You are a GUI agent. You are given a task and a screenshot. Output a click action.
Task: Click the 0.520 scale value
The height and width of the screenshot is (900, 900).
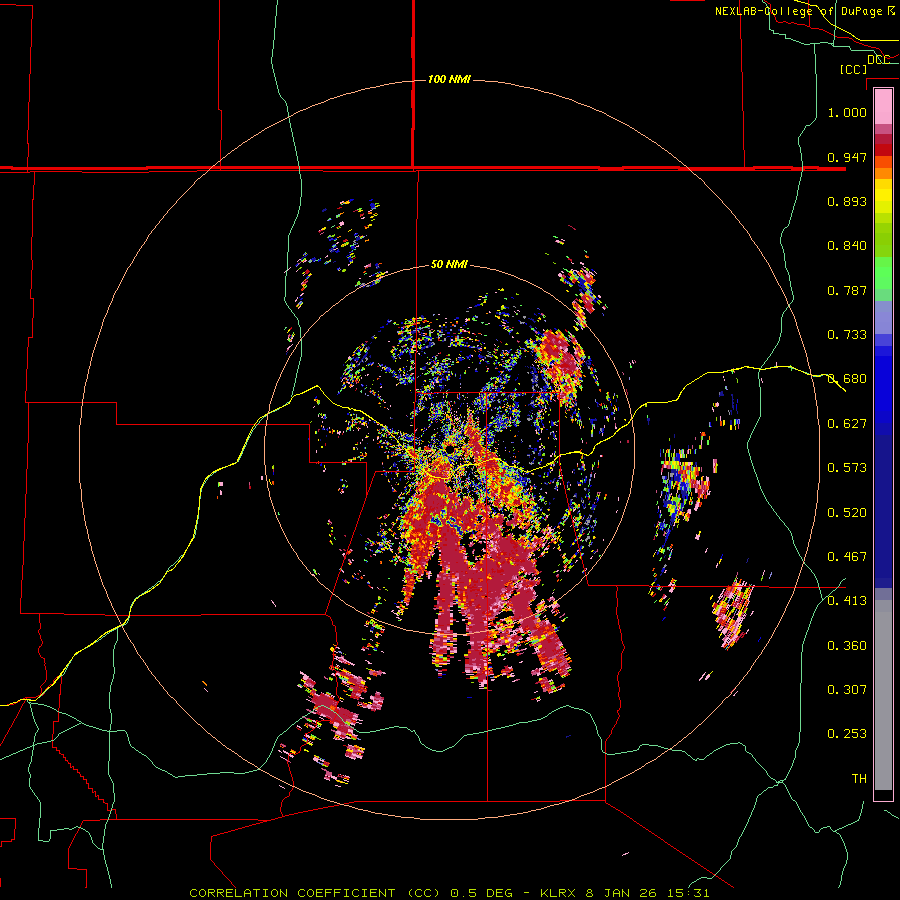[x=847, y=513]
